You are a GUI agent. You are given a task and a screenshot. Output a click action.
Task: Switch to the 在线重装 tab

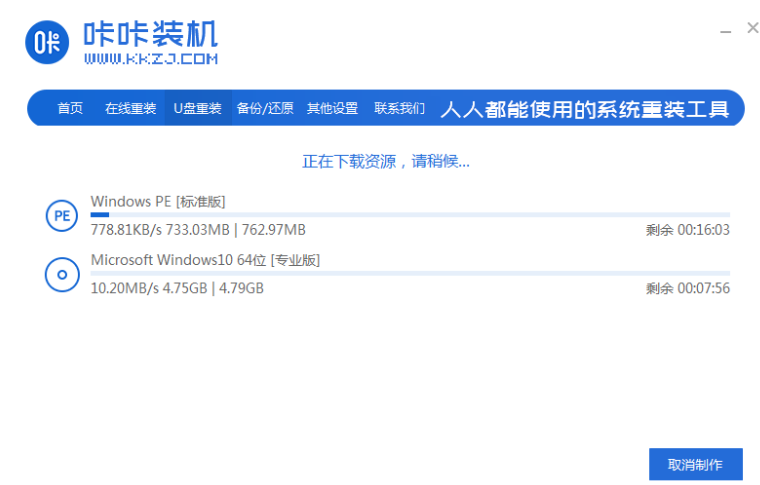130,108
